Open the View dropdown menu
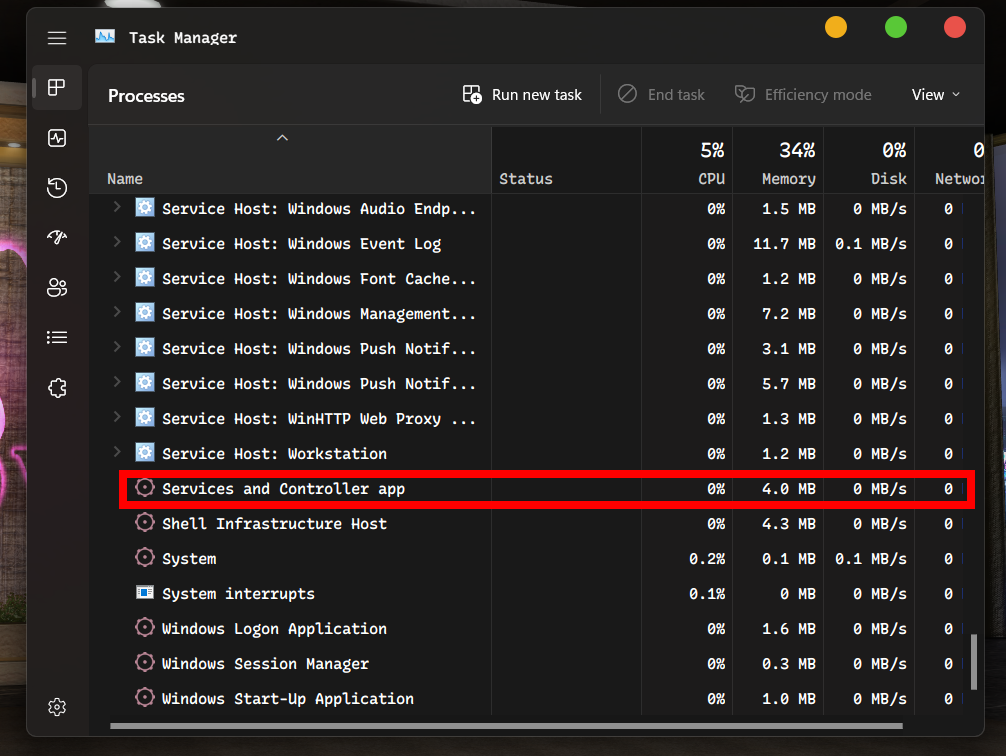Image resolution: width=1006 pixels, height=756 pixels. 936,94
